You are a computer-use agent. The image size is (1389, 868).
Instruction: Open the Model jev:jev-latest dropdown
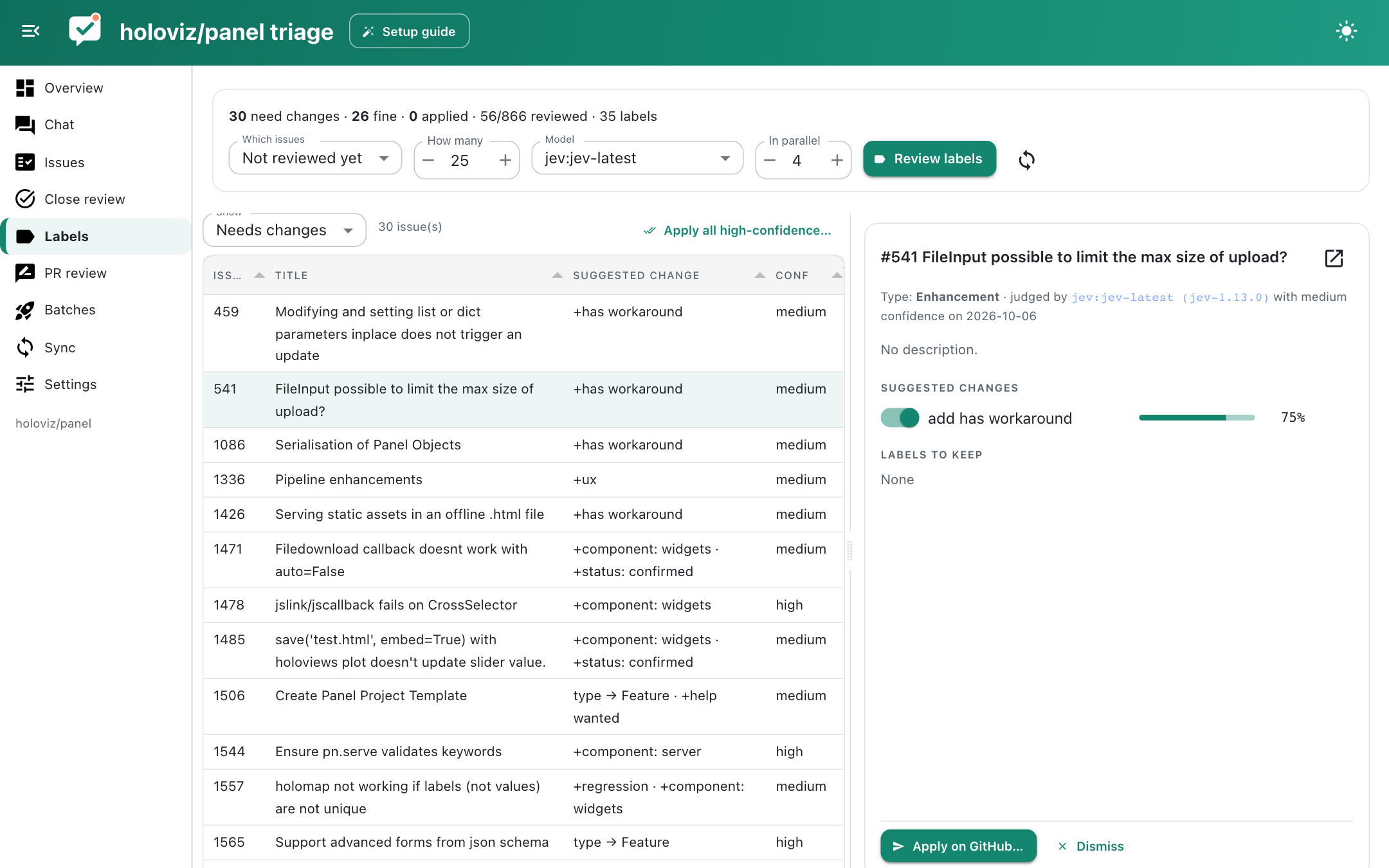tap(637, 158)
